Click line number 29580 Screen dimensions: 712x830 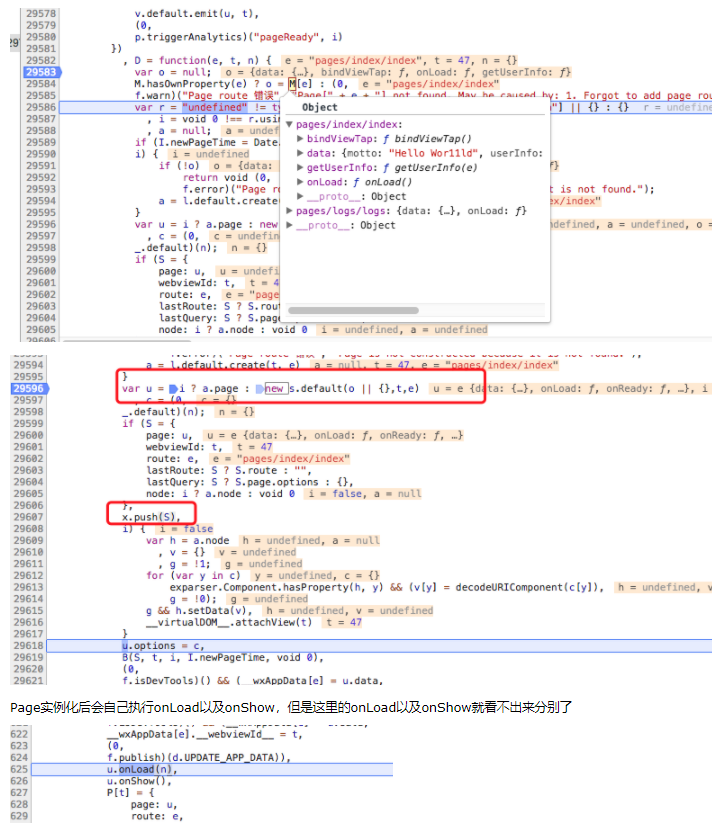click(x=41, y=37)
